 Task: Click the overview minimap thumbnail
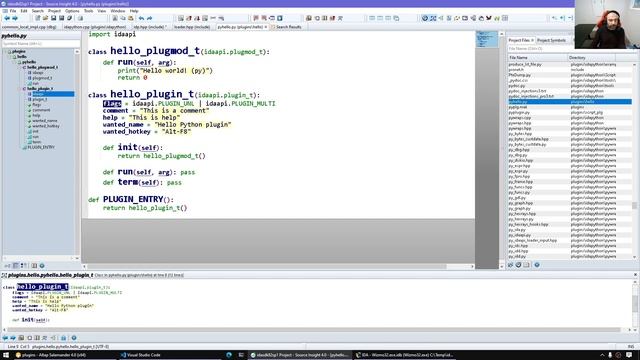(487, 40)
